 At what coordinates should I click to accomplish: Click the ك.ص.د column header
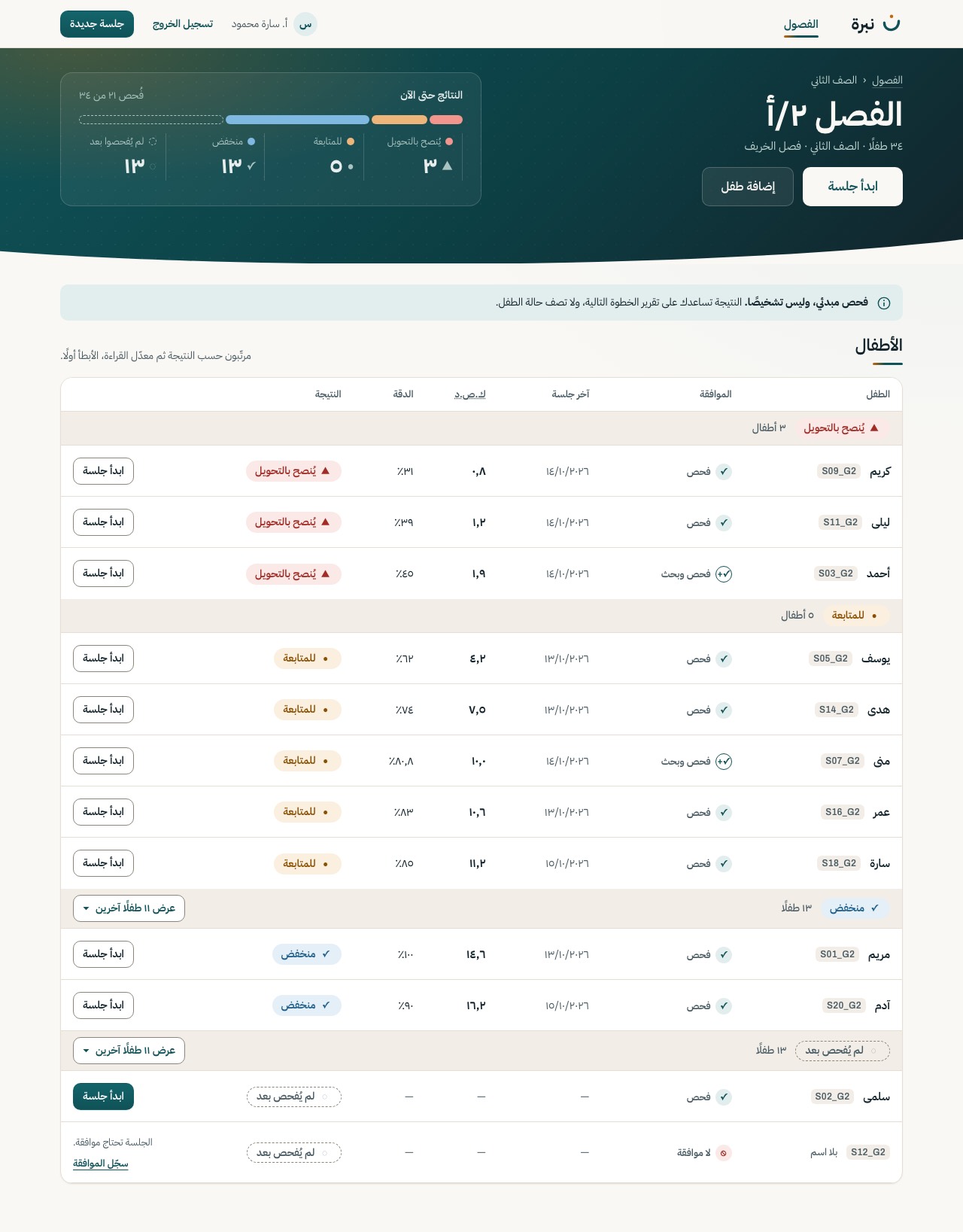pyautogui.click(x=470, y=394)
